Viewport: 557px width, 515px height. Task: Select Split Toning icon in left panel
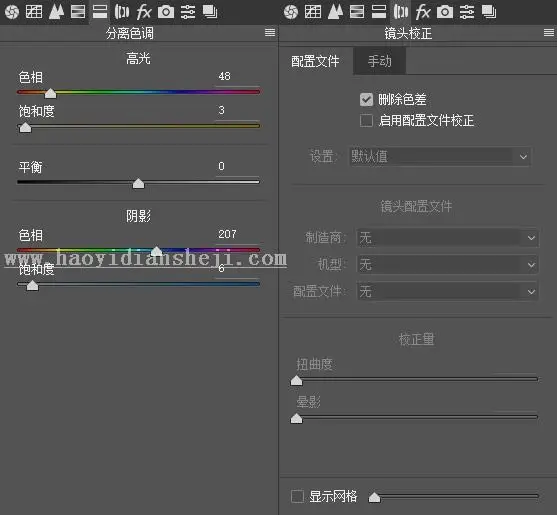(x=100, y=12)
